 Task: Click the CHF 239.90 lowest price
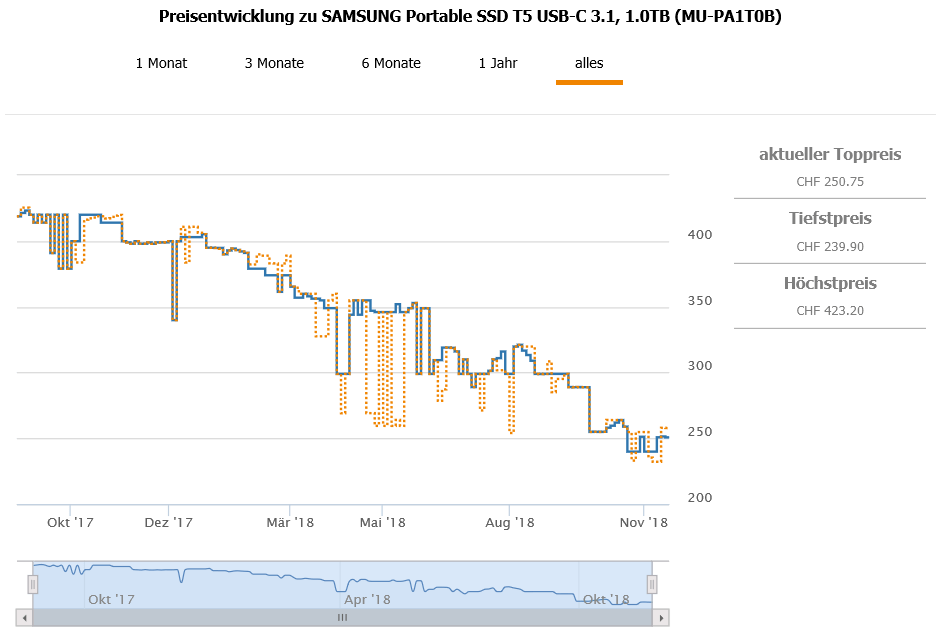[830, 246]
